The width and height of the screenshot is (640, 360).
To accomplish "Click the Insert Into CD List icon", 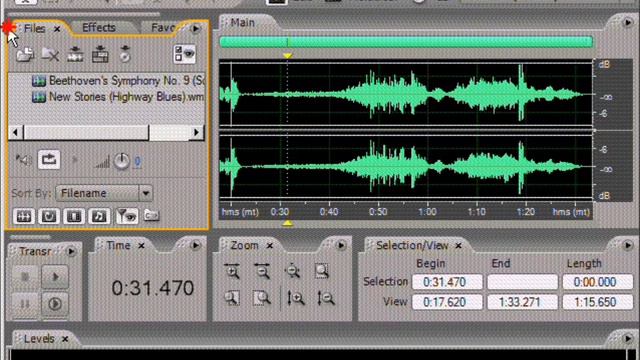I will point(124,54).
